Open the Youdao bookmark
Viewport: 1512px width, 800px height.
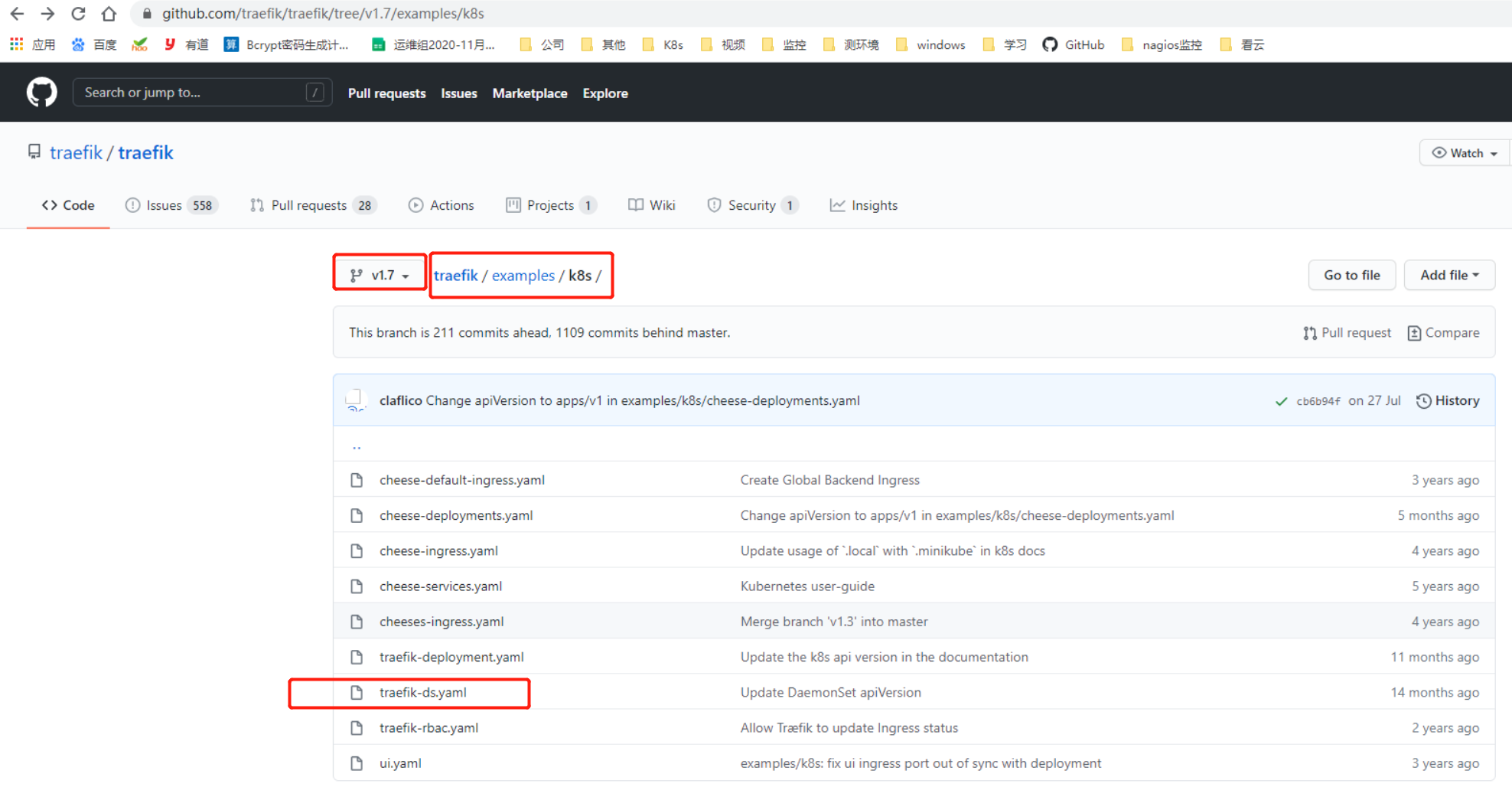[x=186, y=44]
